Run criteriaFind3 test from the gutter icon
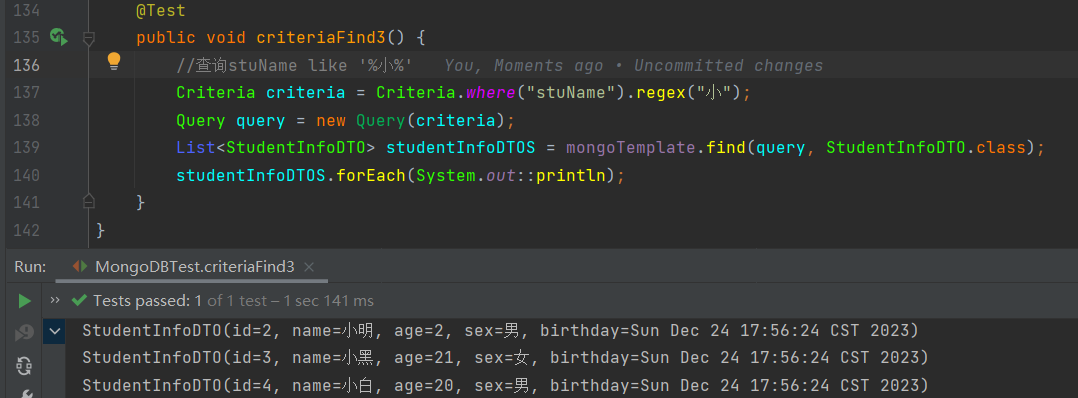 [x=59, y=37]
